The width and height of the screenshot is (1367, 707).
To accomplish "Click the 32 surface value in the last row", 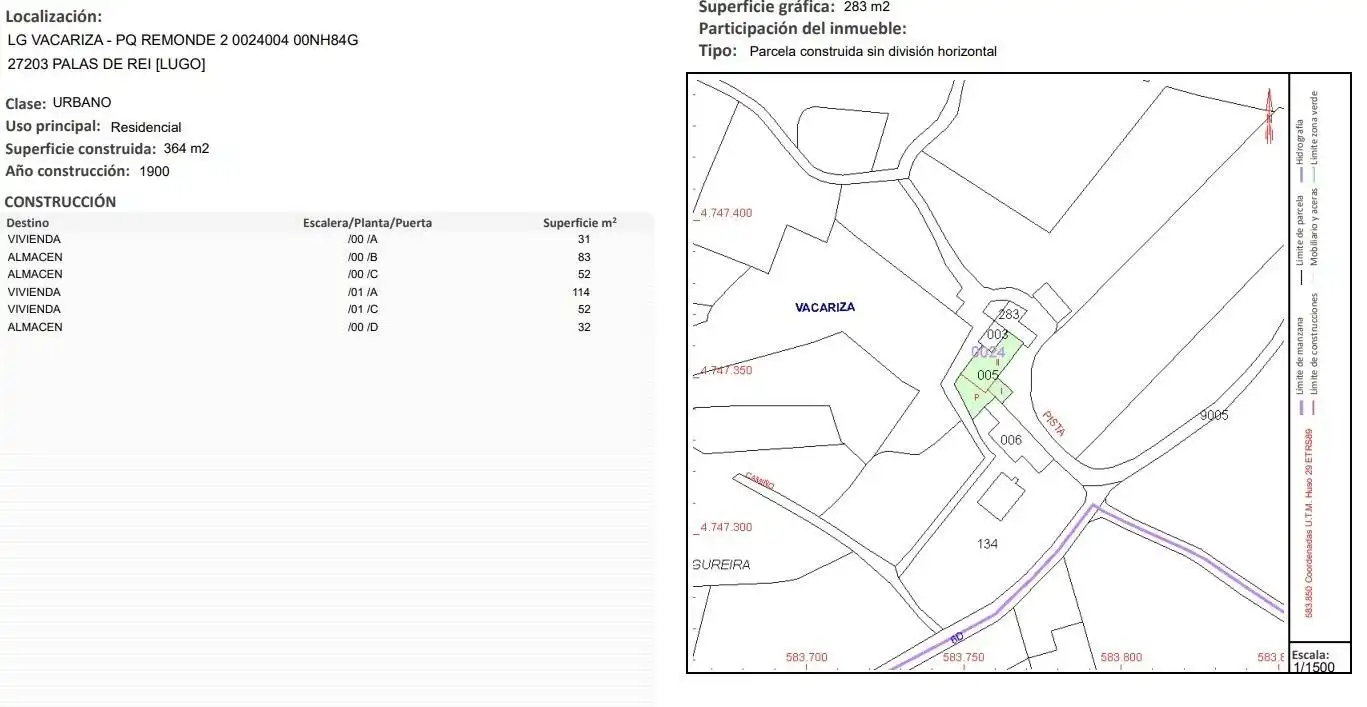I will point(584,327).
